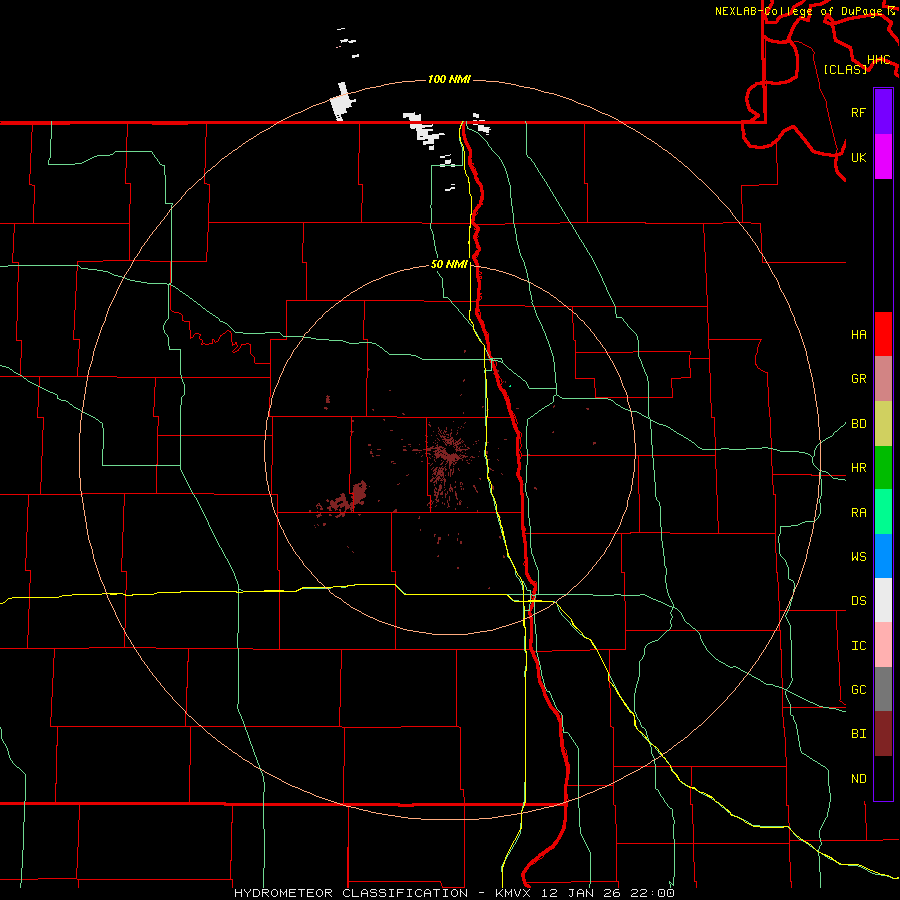Click the UK legend label
Viewport: 900px width, 900px height.
[x=858, y=157]
